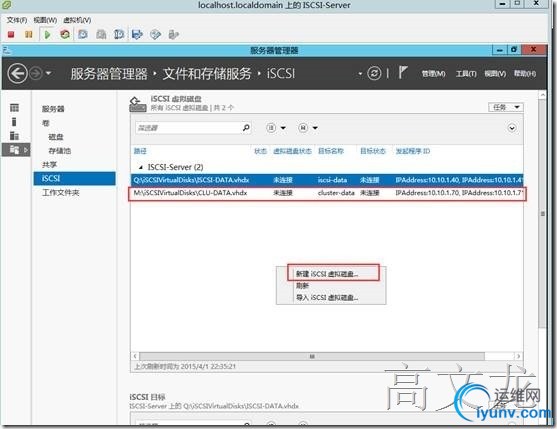557x429 pixels.
Task: Select 服务器 in the navigation pane
Action: pyautogui.click(x=53, y=109)
